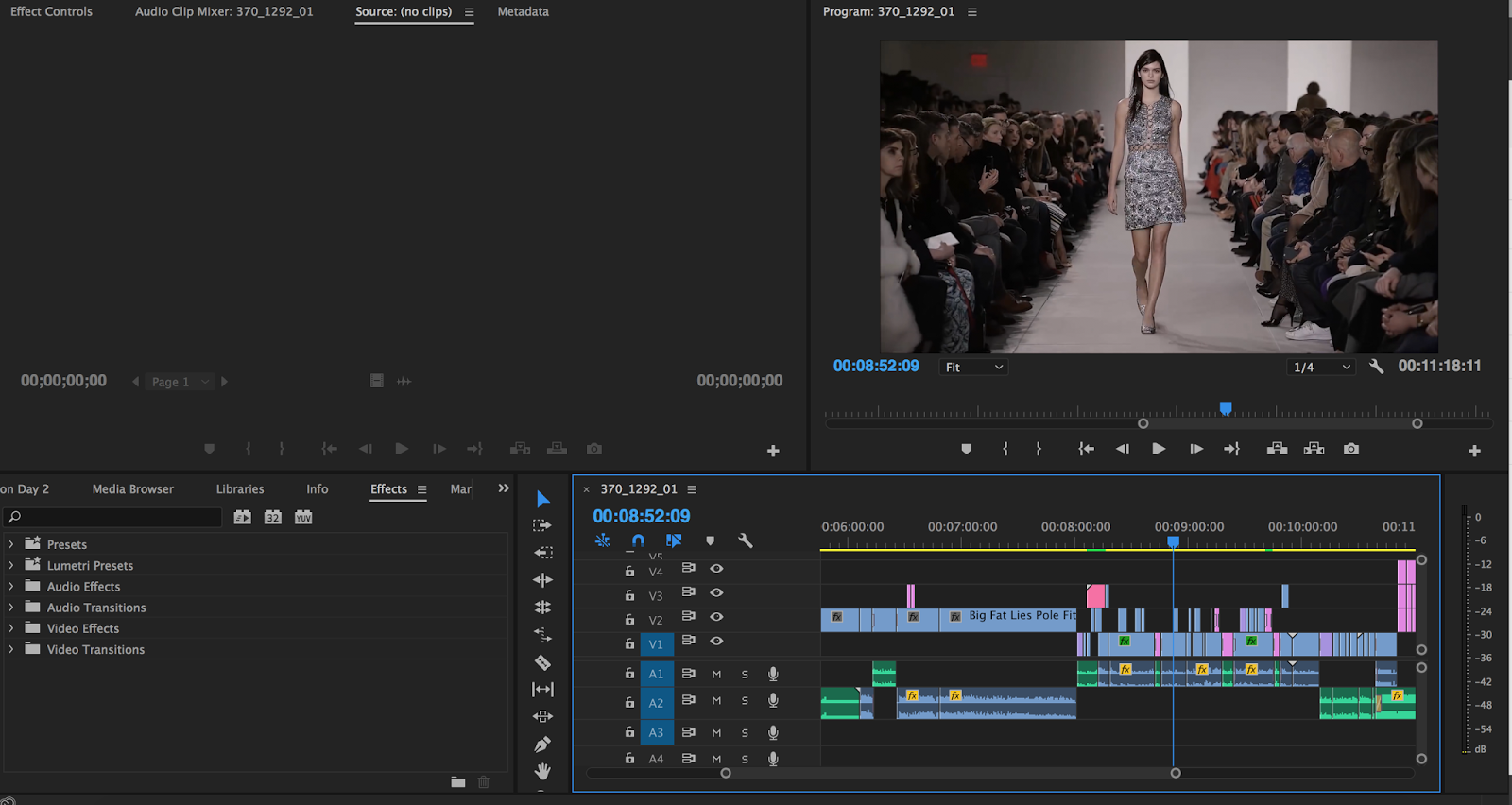Click Extract button in Program monitor
Screen dimensions: 1512x805
point(1314,449)
